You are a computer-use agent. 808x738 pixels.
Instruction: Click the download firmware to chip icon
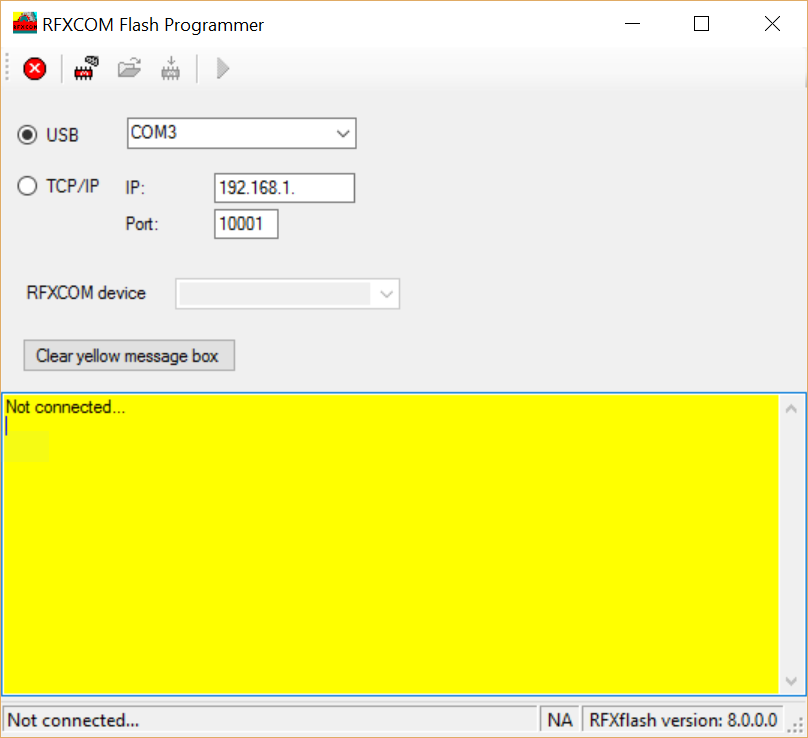171,68
